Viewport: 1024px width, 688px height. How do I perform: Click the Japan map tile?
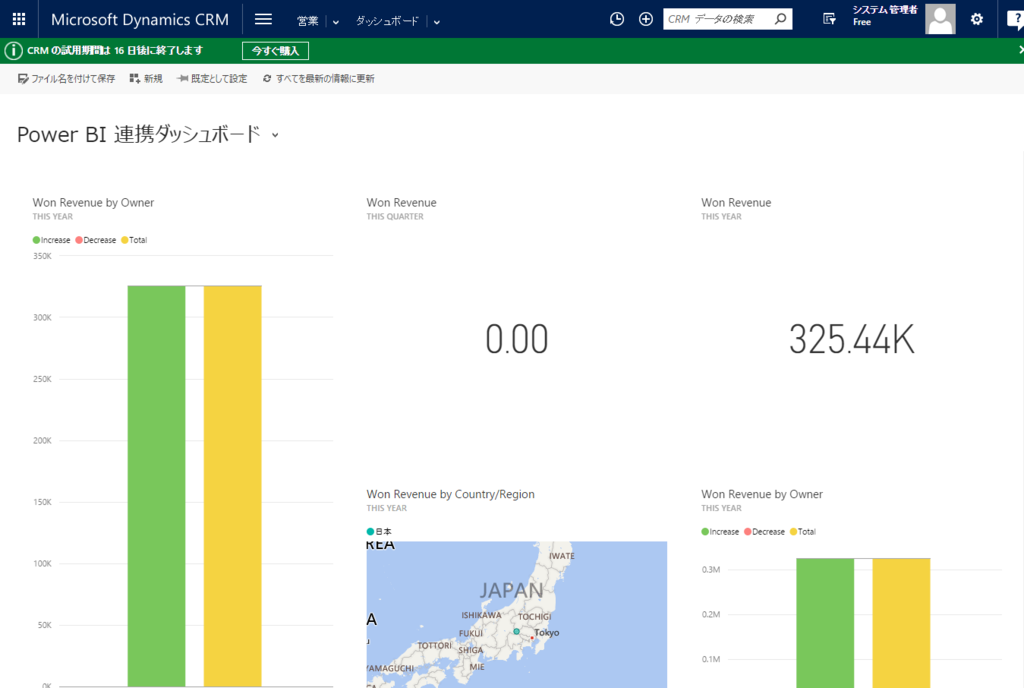point(517,614)
